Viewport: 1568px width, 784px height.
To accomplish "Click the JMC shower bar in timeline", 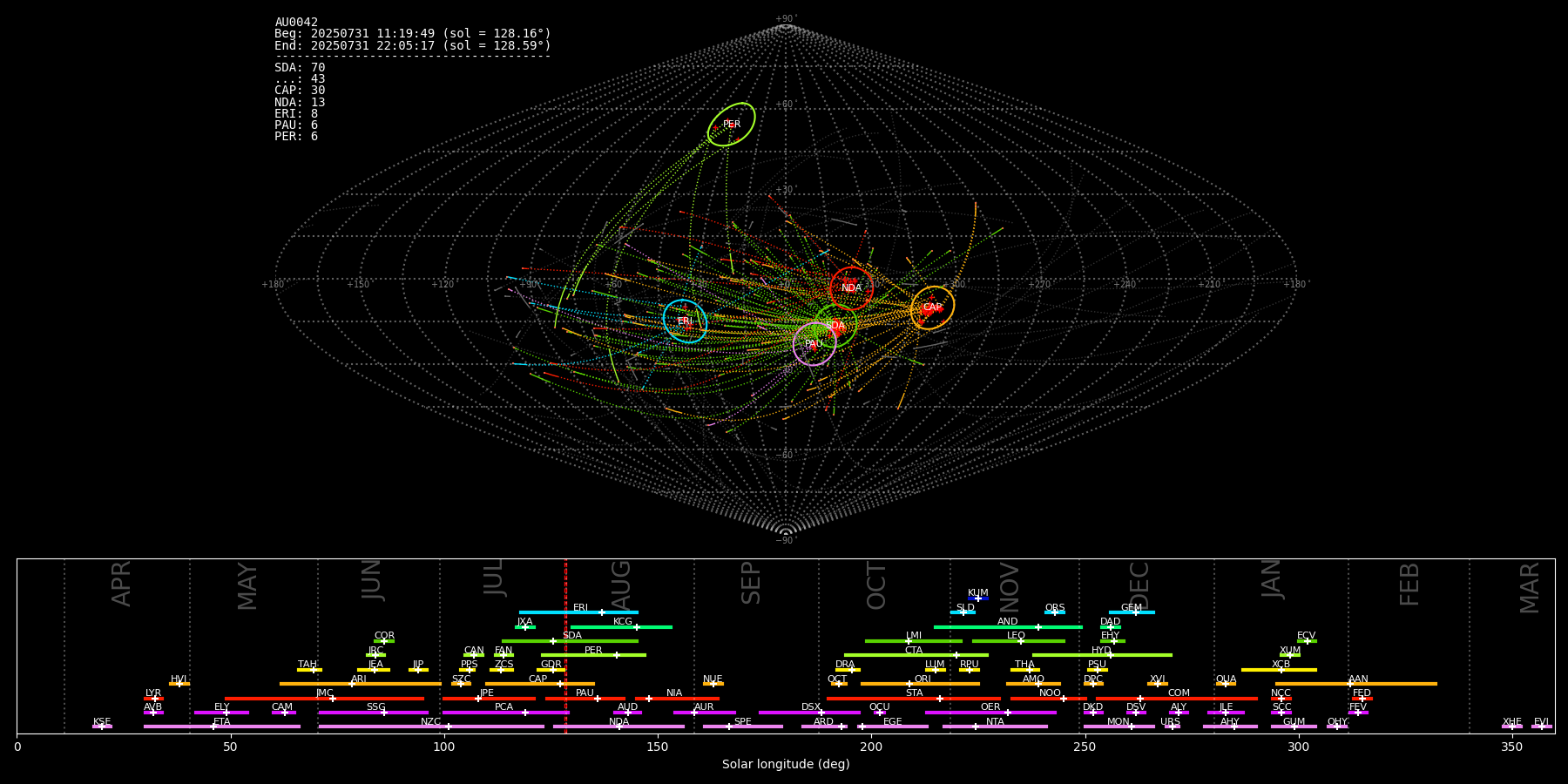I will [325, 699].
